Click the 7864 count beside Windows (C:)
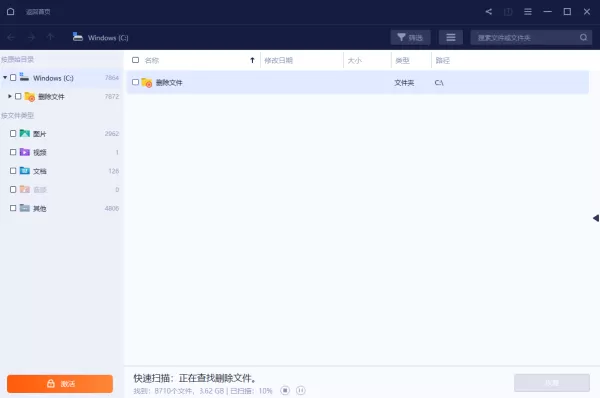600x398 pixels. [x=112, y=78]
